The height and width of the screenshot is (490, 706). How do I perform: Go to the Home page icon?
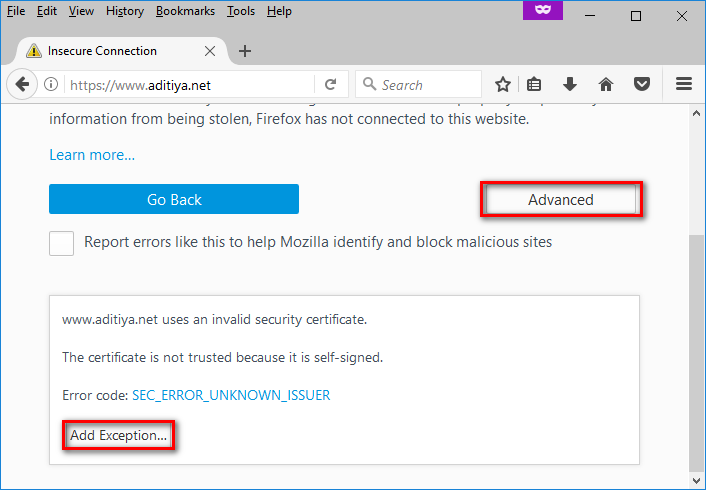[605, 85]
